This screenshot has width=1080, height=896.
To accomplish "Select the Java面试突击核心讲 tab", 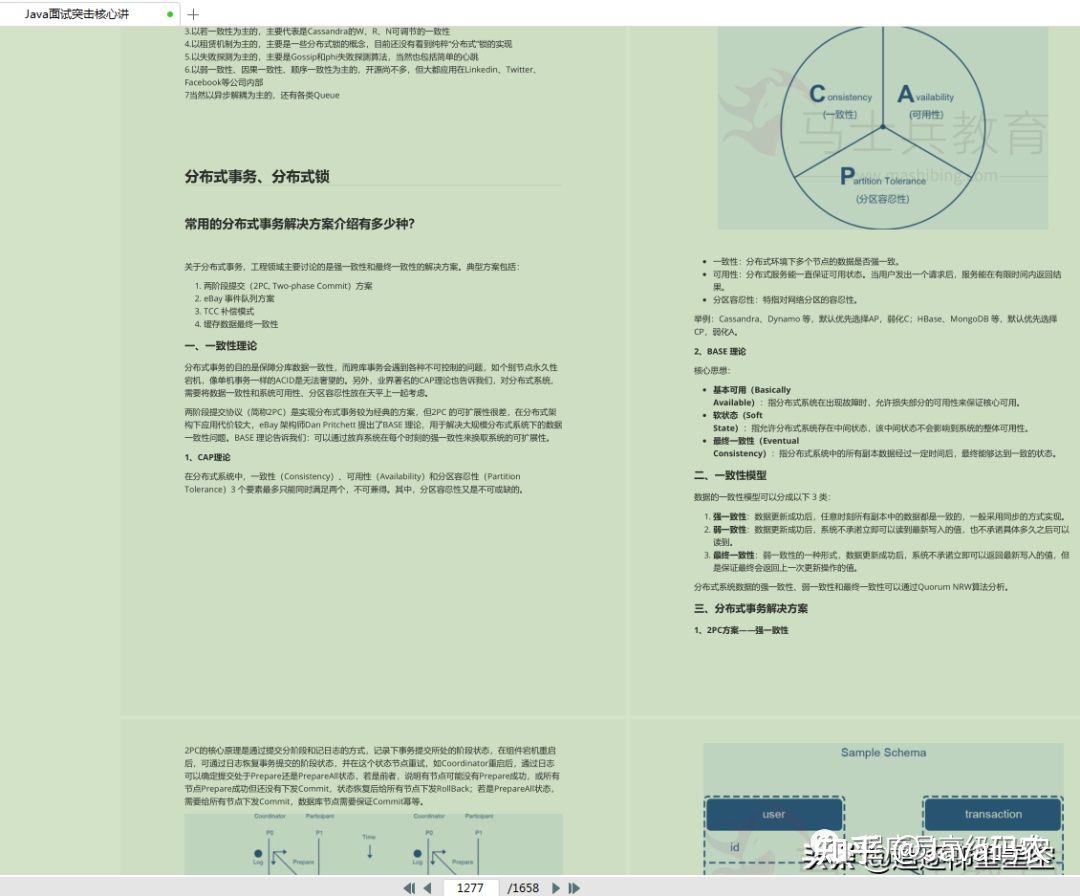I will [x=90, y=14].
